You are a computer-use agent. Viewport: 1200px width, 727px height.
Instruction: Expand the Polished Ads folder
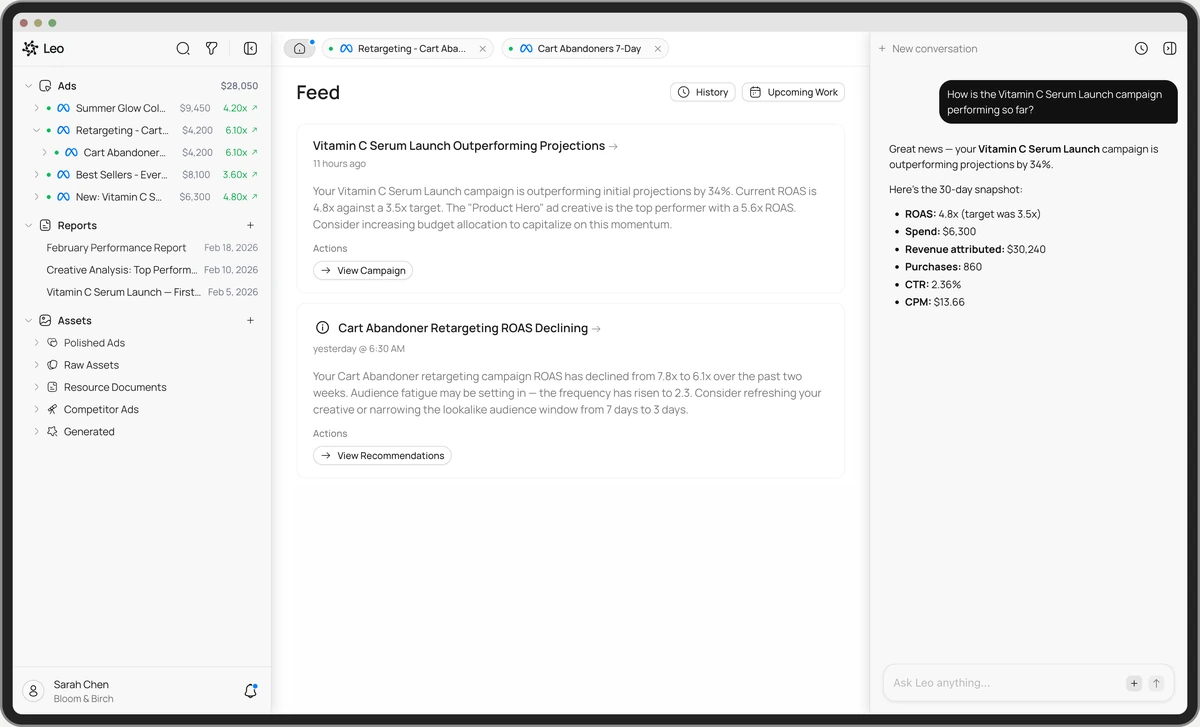pyautogui.click(x=37, y=343)
